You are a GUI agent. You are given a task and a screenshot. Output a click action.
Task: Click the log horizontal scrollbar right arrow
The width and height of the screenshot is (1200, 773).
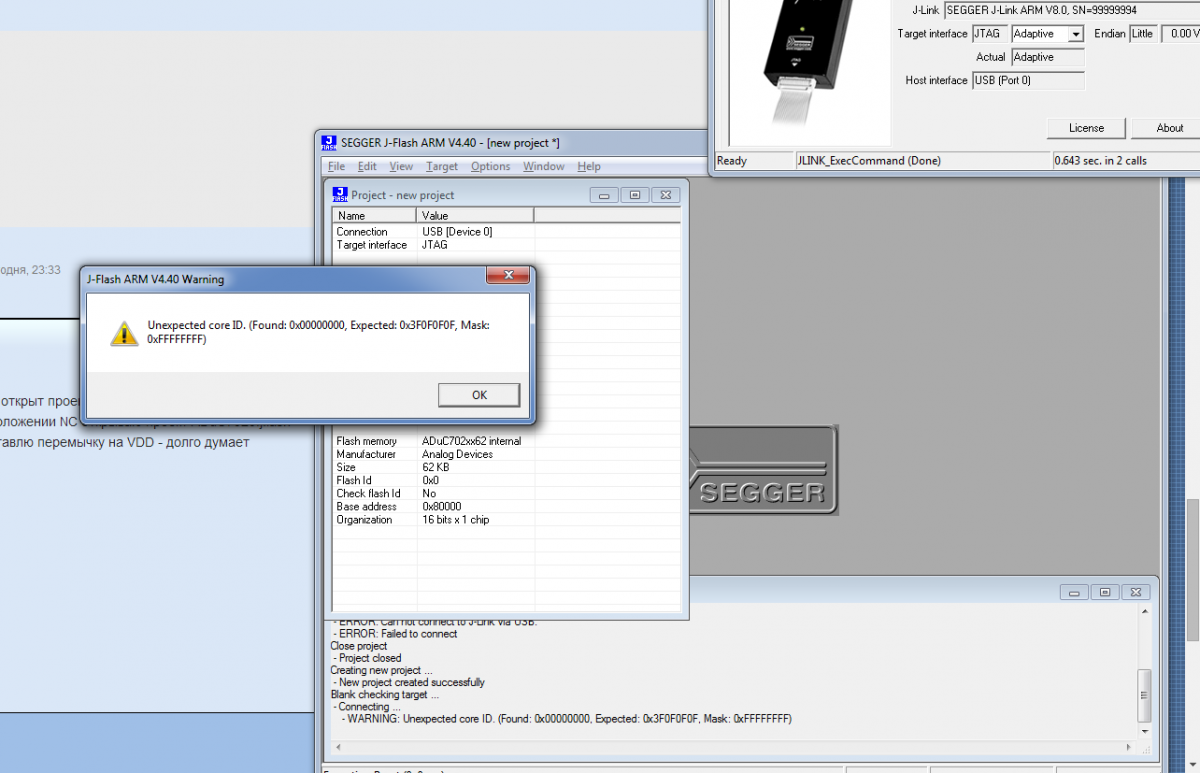(x=1130, y=746)
